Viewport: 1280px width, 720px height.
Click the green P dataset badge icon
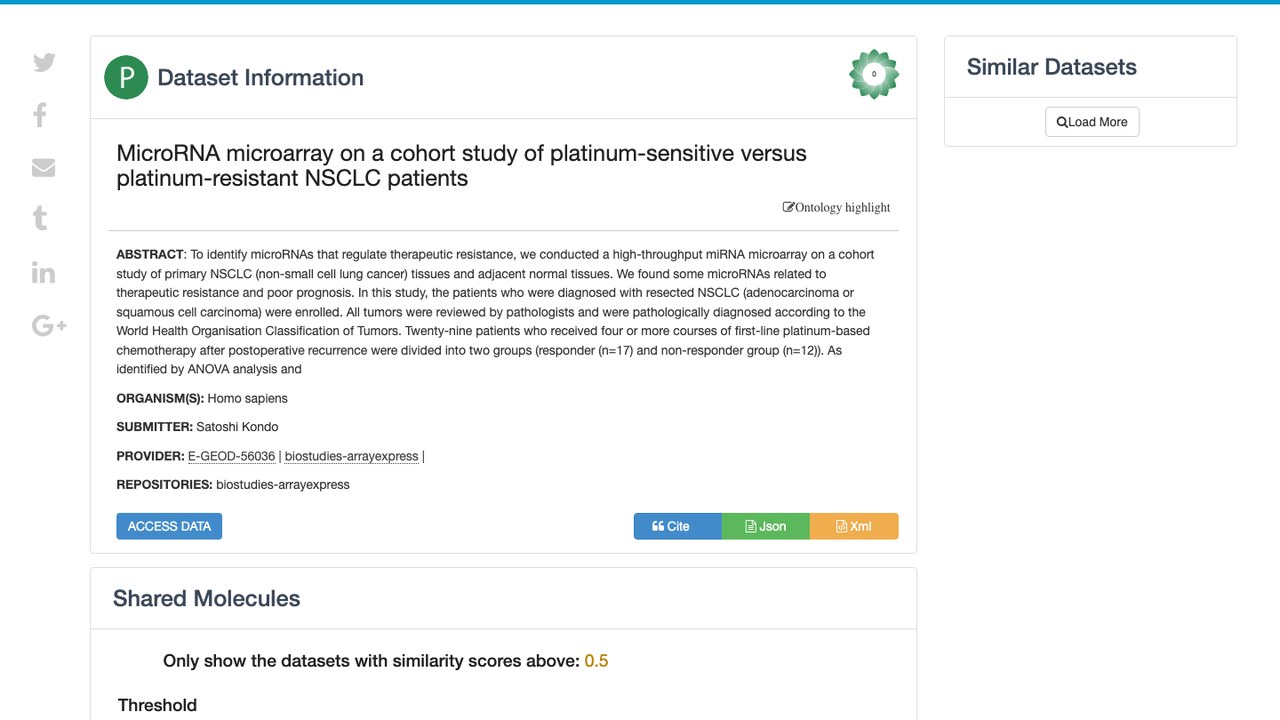pos(126,78)
